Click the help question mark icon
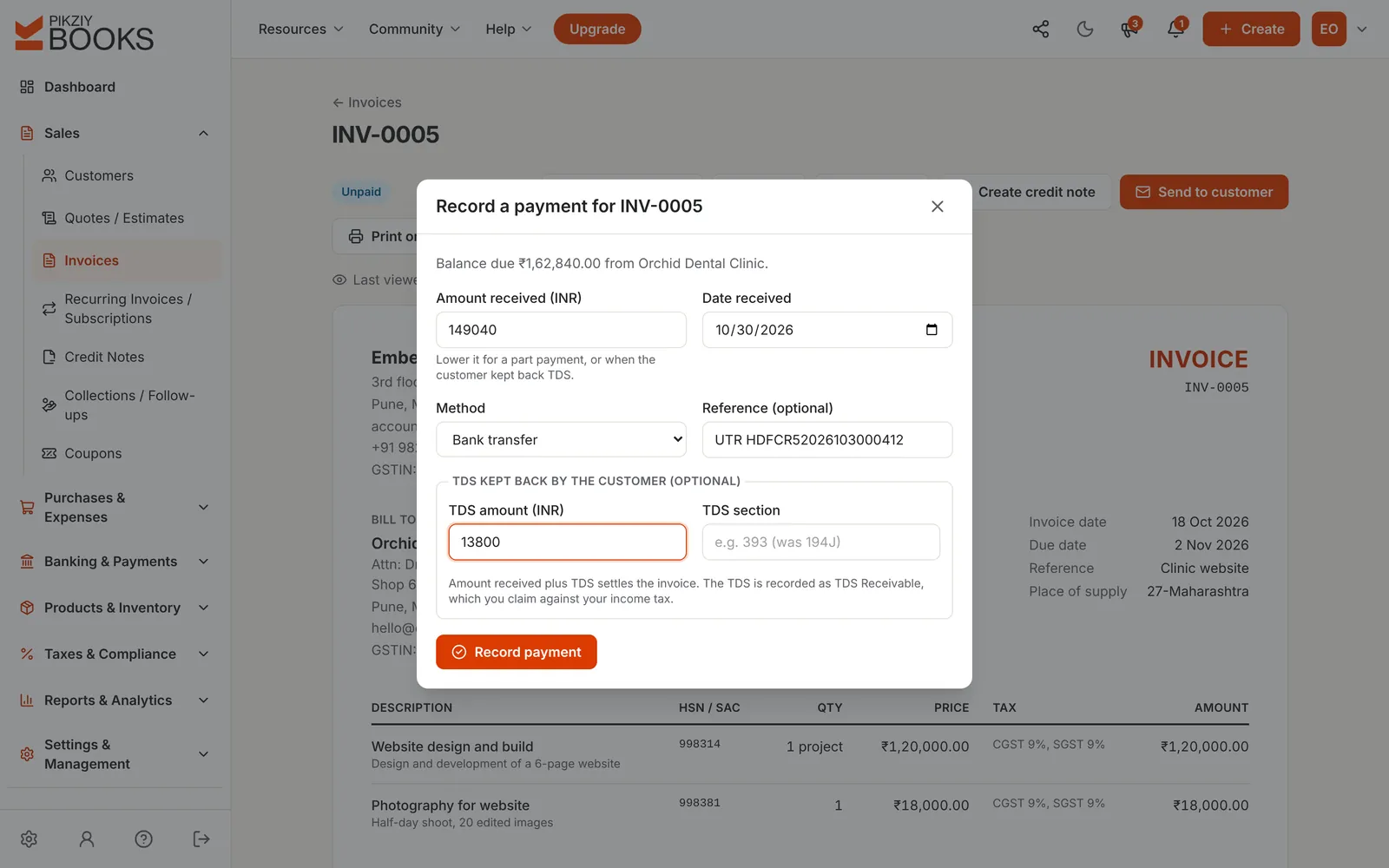1389x868 pixels. pyautogui.click(x=144, y=838)
